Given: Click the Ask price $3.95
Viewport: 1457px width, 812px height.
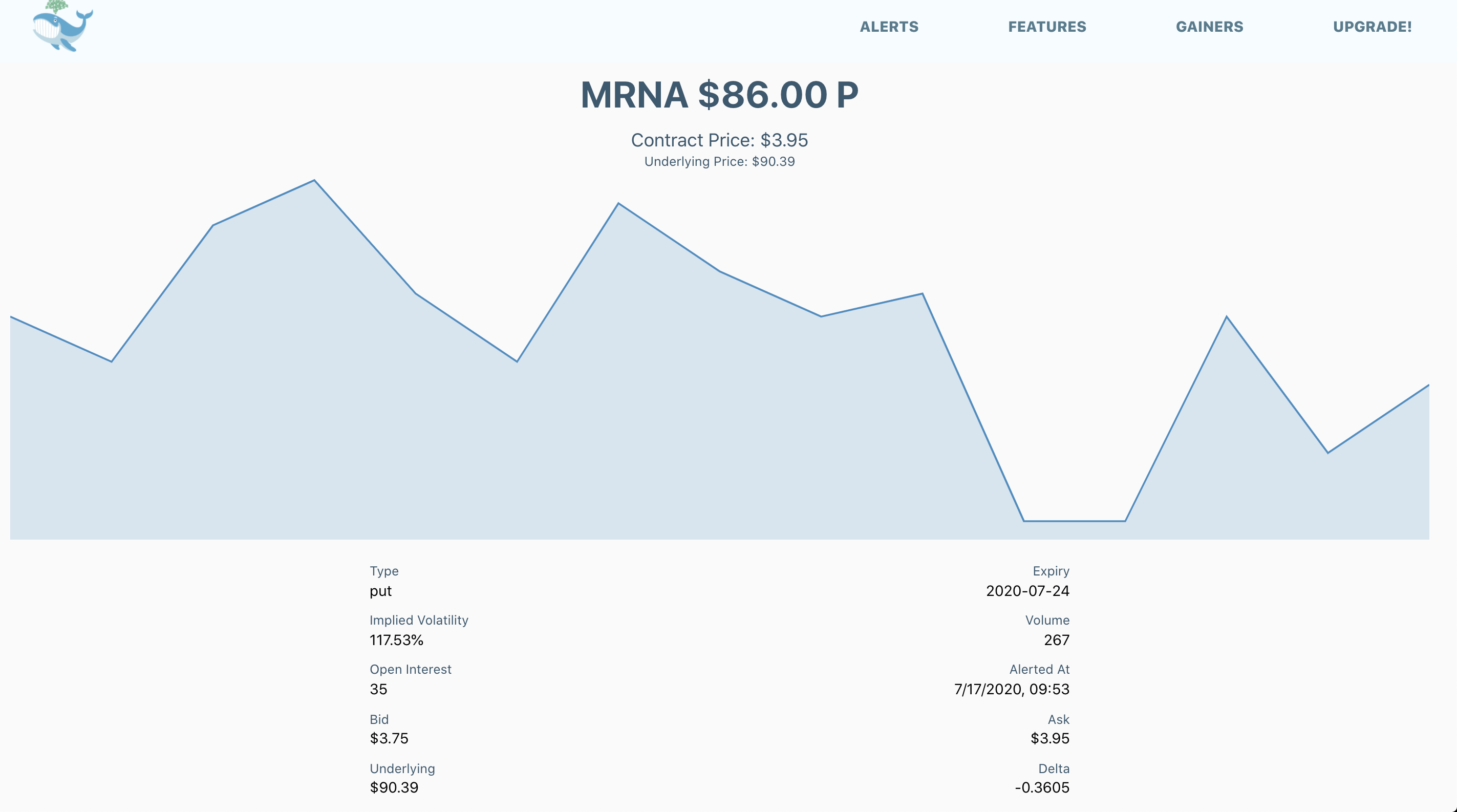Looking at the screenshot, I should (x=1049, y=738).
